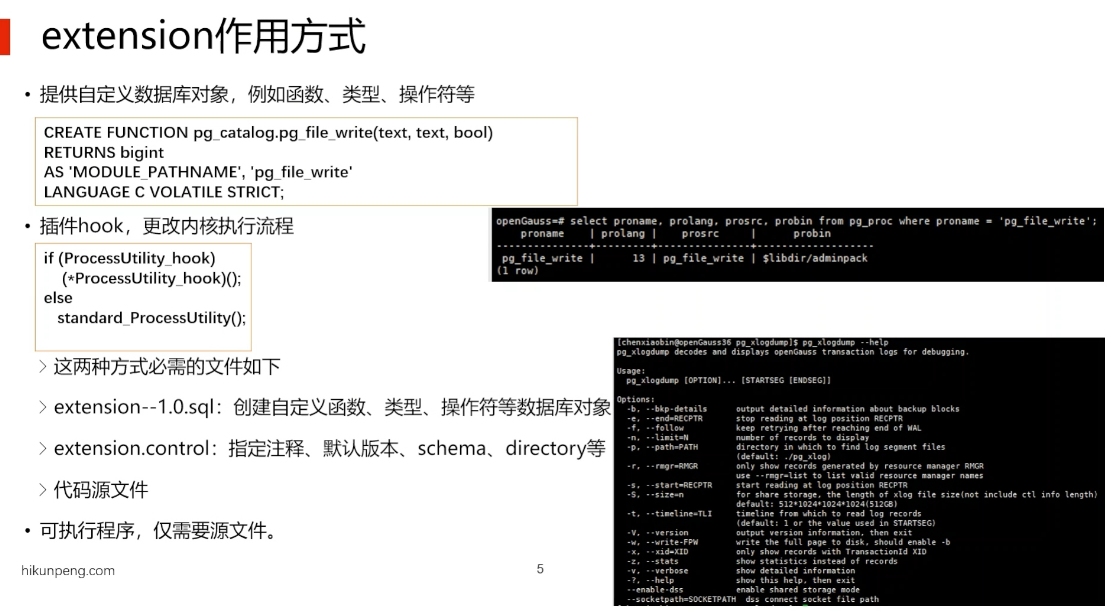Click "default: 512*1024*1024*1024(512GB)" text
This screenshot has height=611, width=1107.
tap(815, 504)
